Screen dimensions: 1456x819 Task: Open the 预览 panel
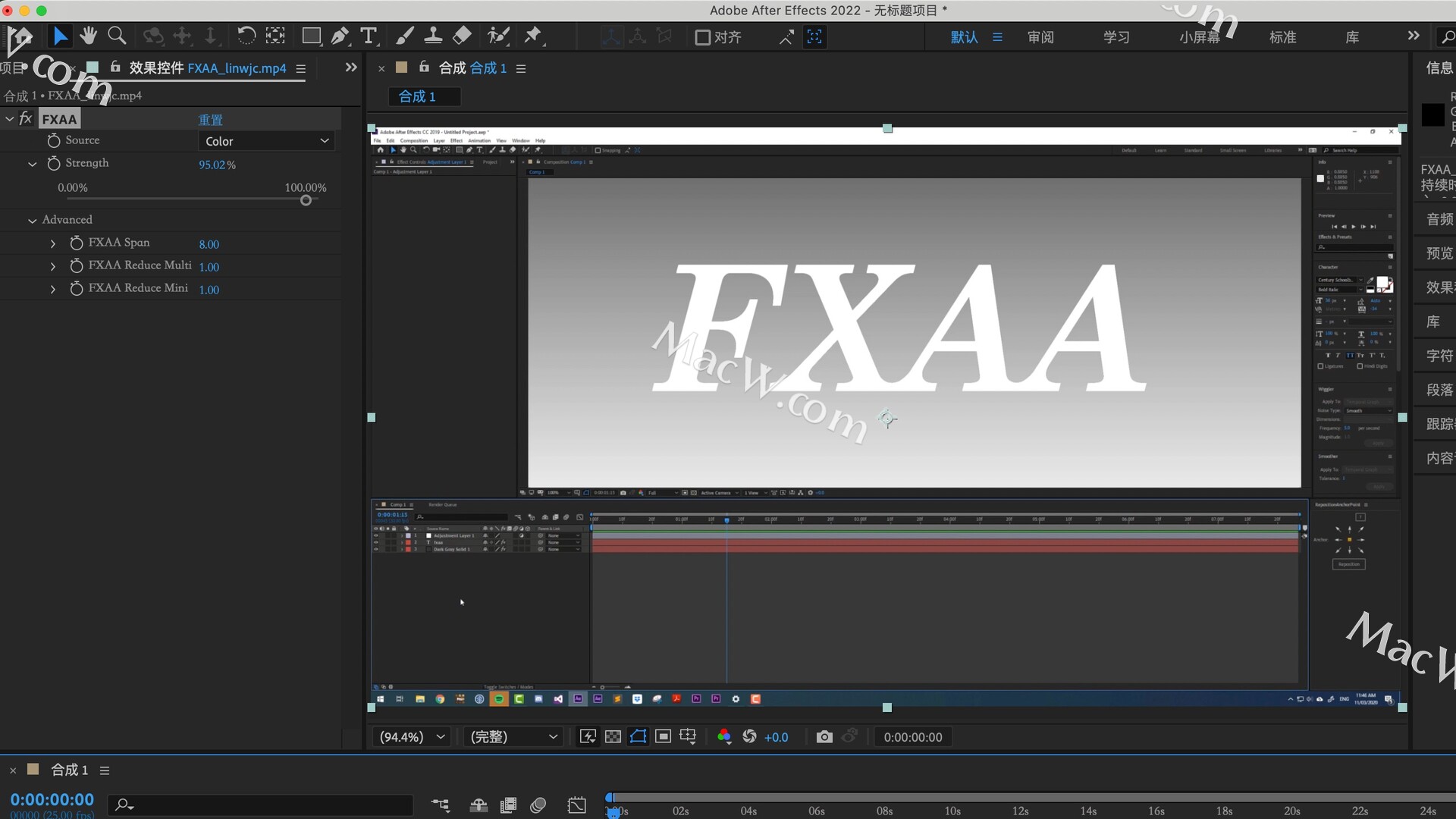click(1439, 253)
